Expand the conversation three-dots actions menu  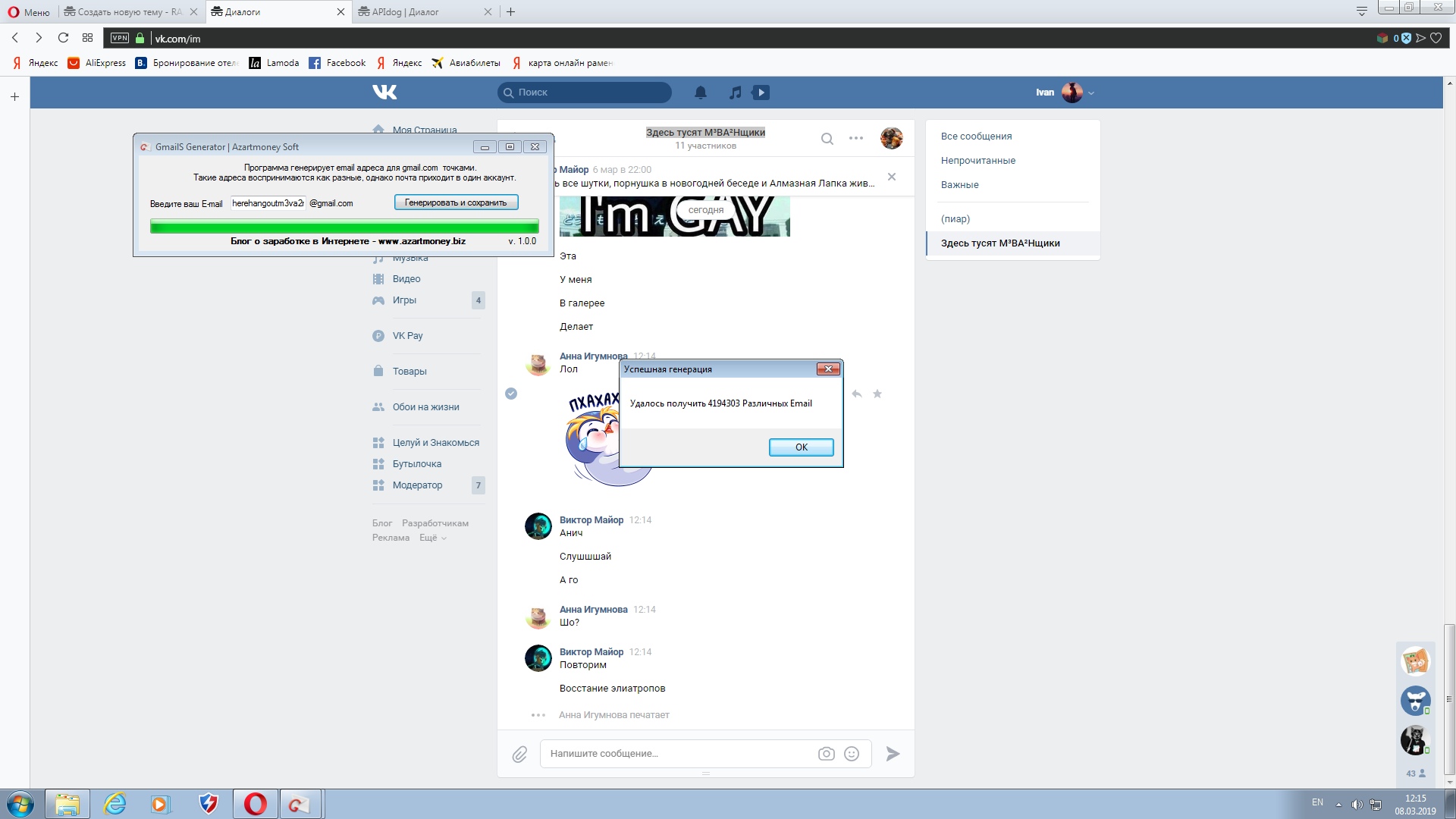856,138
